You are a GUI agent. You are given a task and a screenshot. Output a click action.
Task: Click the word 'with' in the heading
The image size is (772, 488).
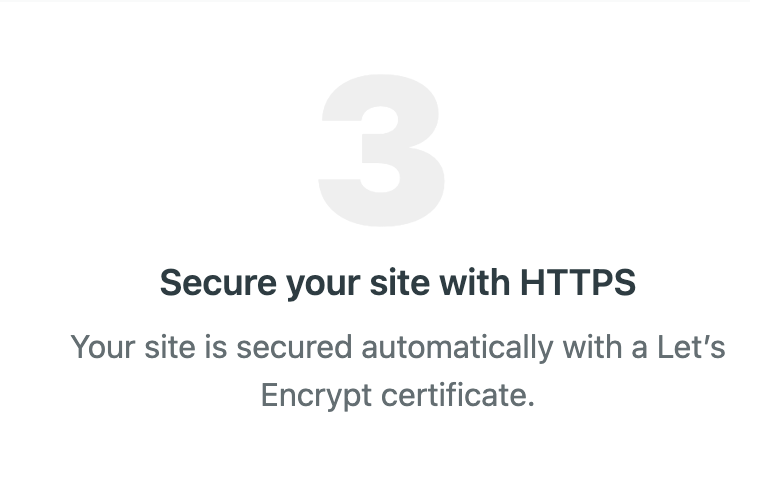[475, 283]
